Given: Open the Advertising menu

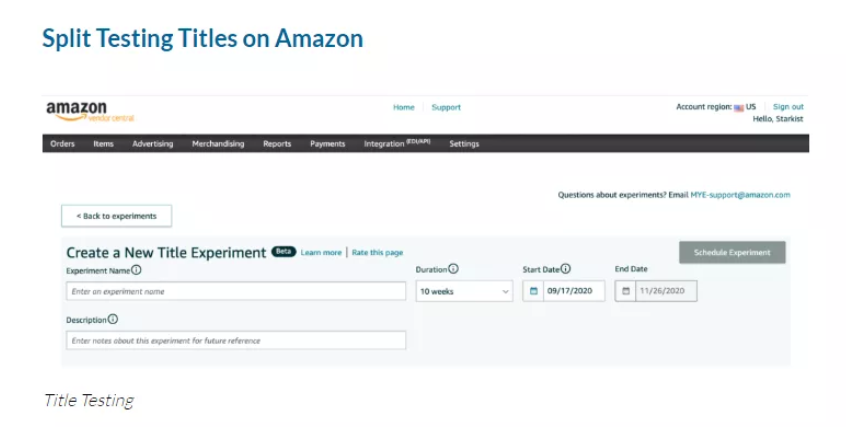Looking at the screenshot, I should 153,144.
